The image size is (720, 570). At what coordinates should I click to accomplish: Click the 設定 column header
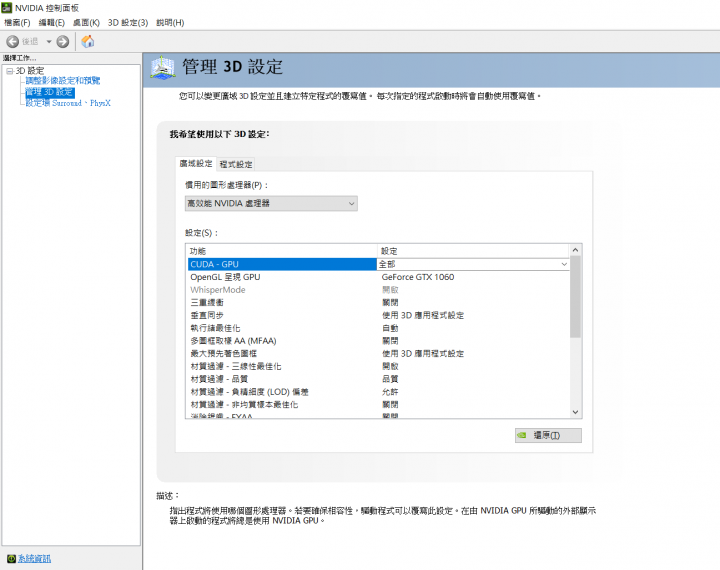(x=473, y=251)
